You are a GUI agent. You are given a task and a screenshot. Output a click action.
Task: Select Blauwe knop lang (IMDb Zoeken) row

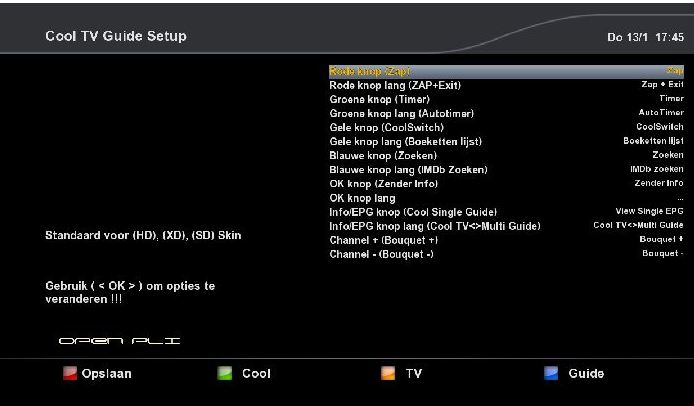pyautogui.click(x=506, y=170)
